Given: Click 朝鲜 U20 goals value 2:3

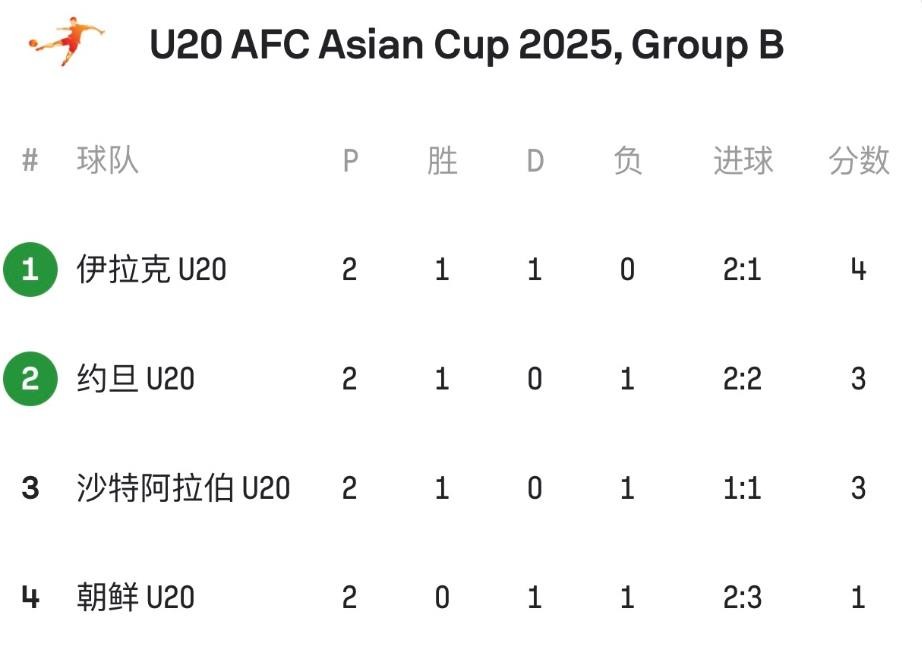Looking at the screenshot, I should click(742, 597).
